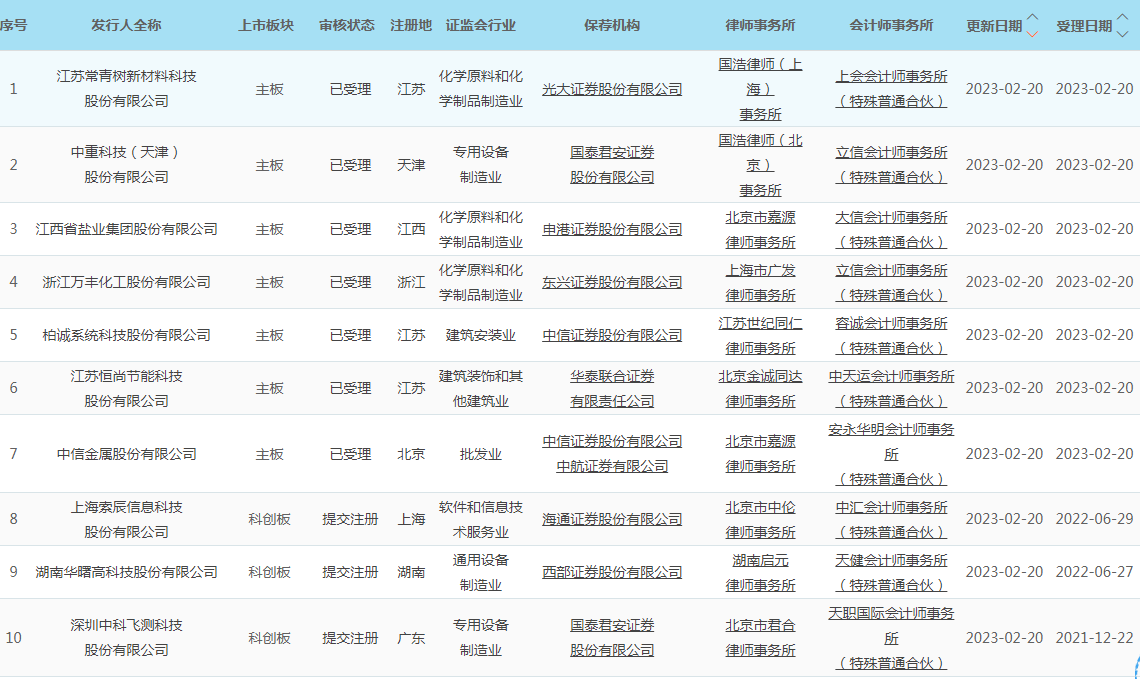The height and width of the screenshot is (679, 1140).
Task: Open 申港证券股份有限公司 sponsor link
Action: (x=612, y=229)
